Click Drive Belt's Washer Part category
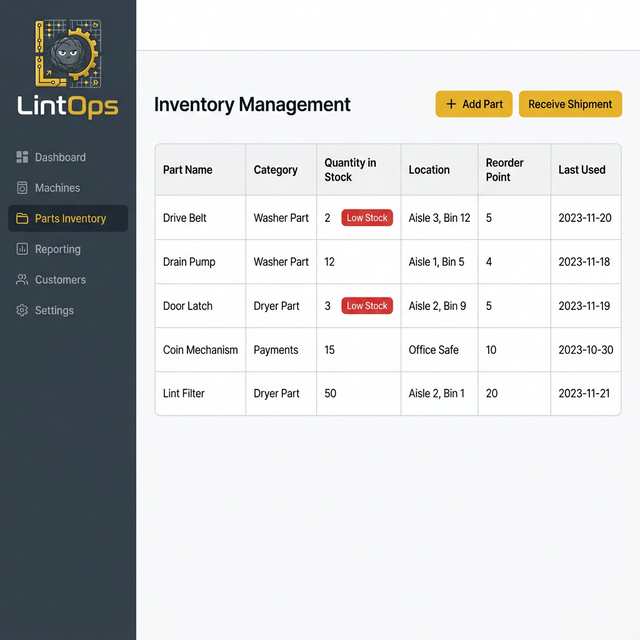 pyautogui.click(x=281, y=218)
